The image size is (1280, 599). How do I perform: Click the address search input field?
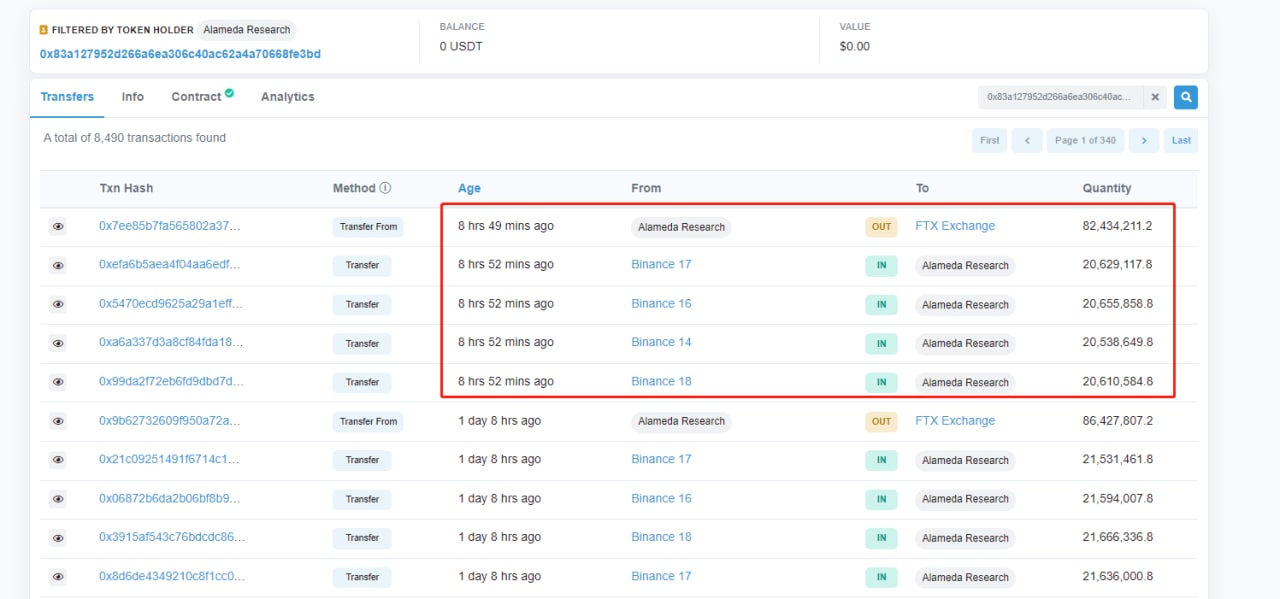(1061, 97)
